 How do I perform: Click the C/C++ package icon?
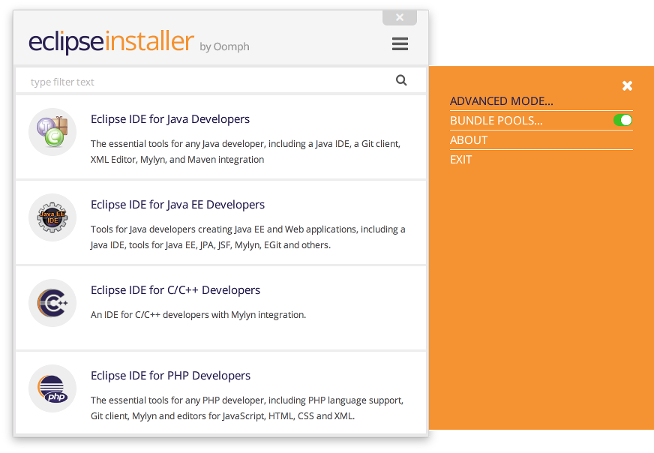point(53,303)
